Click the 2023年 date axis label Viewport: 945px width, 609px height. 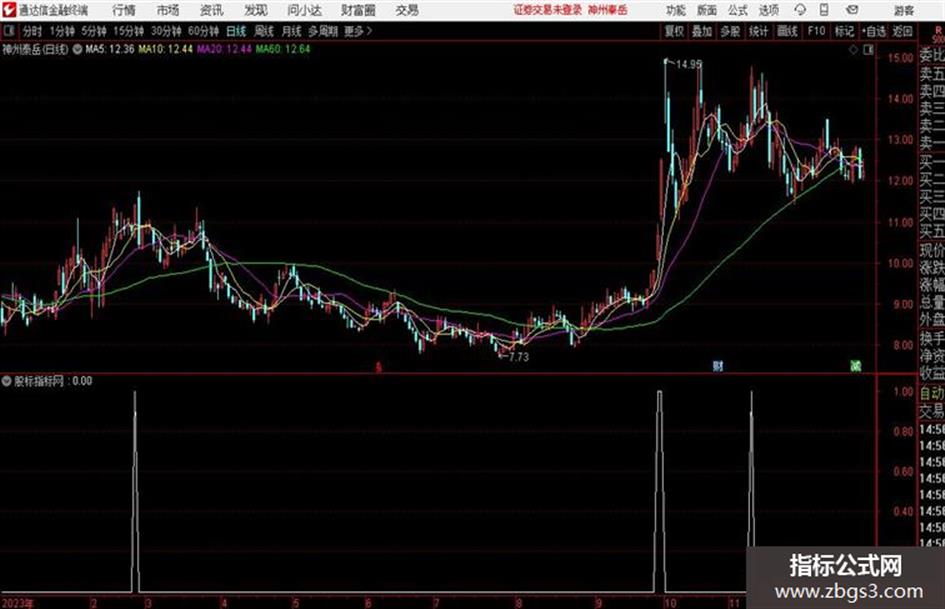18,602
